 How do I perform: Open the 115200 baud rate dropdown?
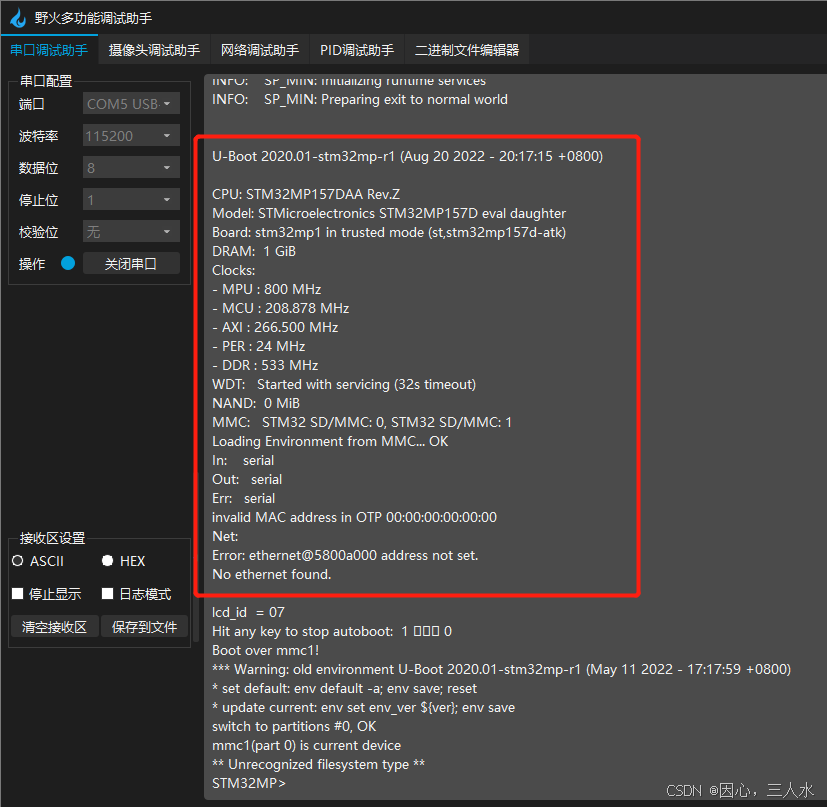131,136
